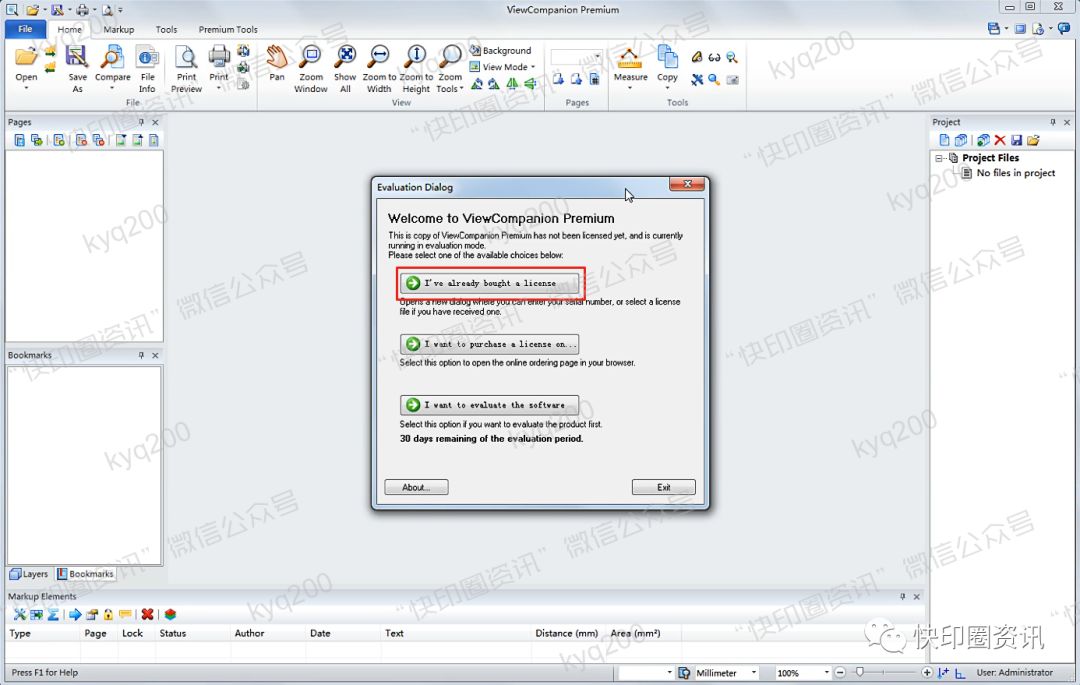The width and height of the screenshot is (1080, 685).
Task: Open a file with the Open icon
Action: 26,59
